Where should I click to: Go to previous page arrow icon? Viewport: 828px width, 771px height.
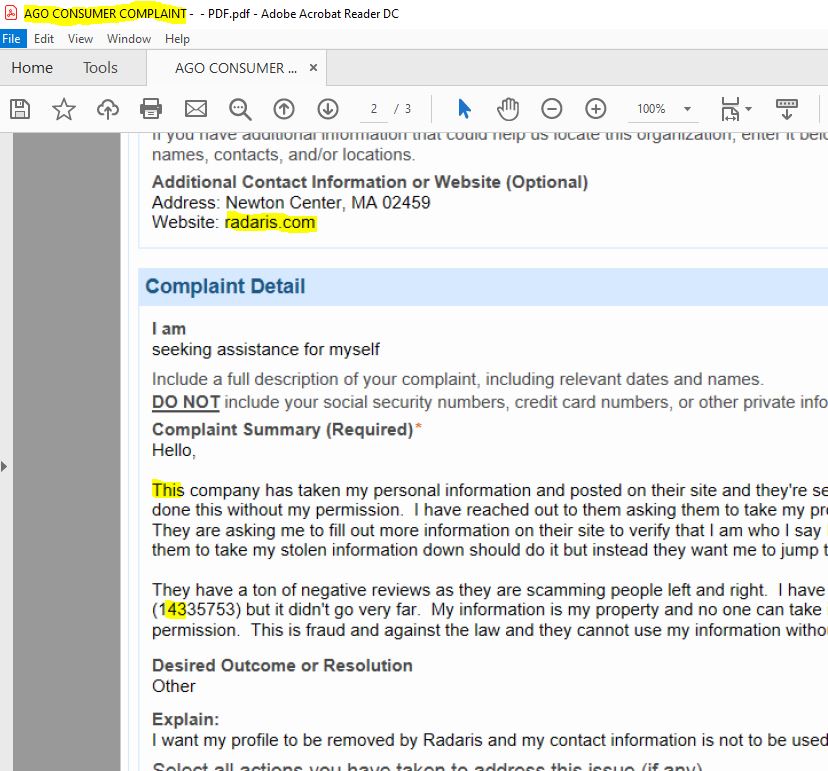[x=284, y=109]
